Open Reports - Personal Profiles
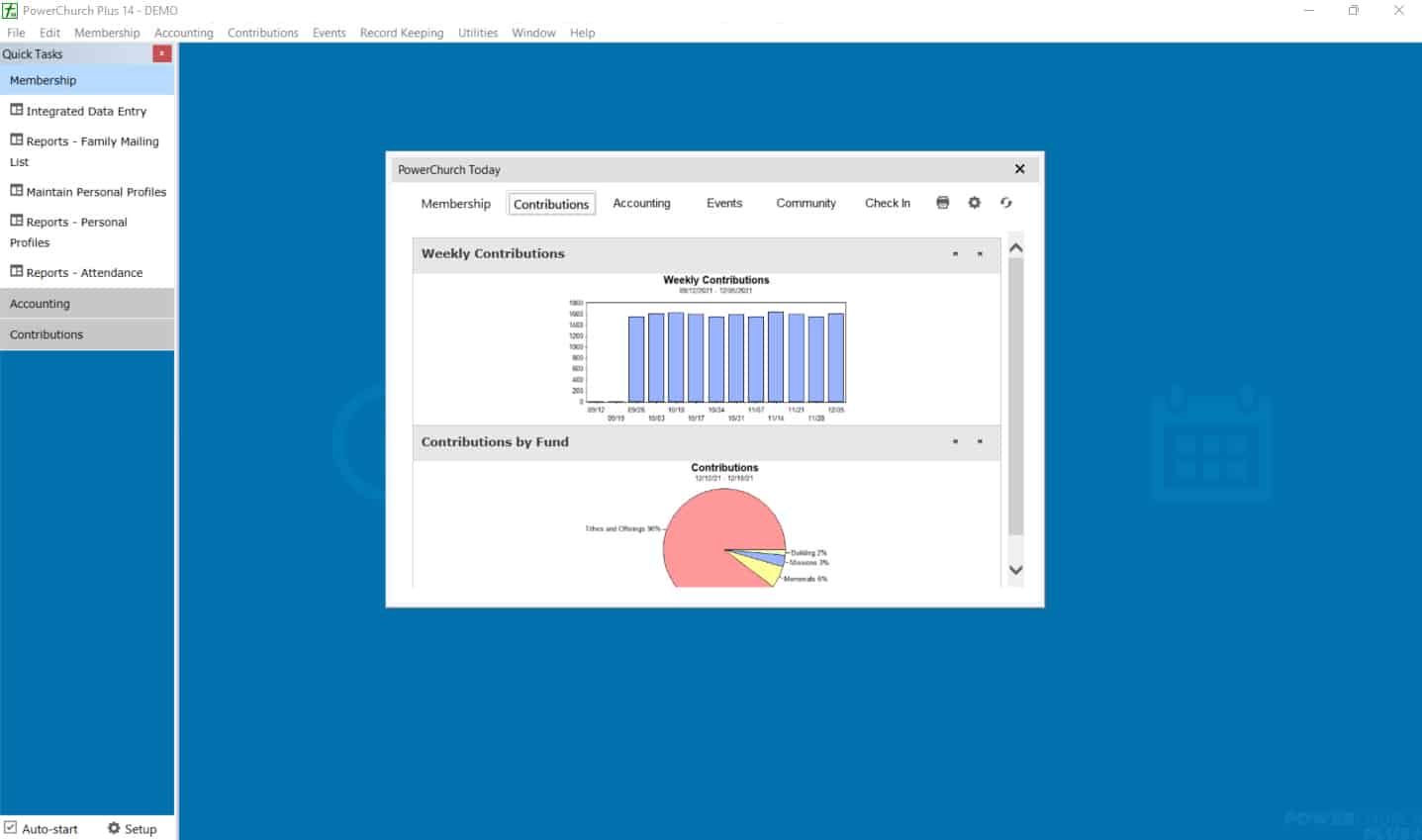Screen dimensions: 1422x840 pos(76,223)
